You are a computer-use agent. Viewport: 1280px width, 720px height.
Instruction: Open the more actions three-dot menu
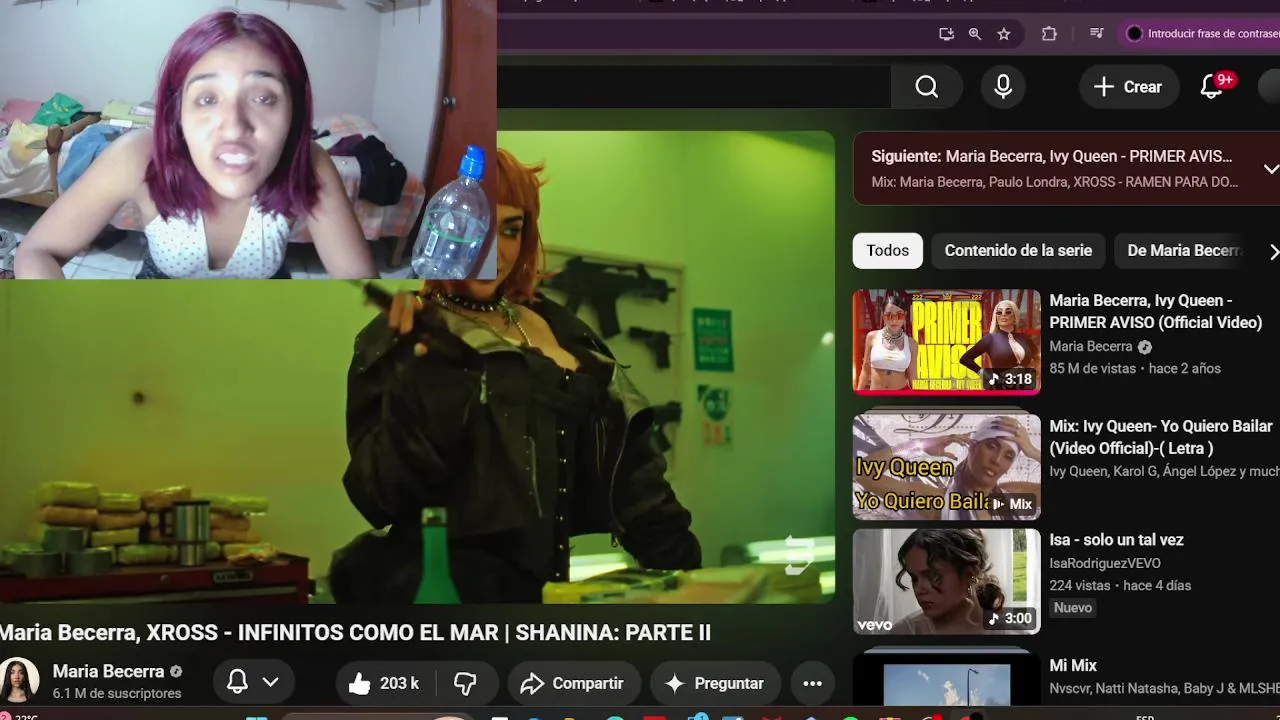813,683
